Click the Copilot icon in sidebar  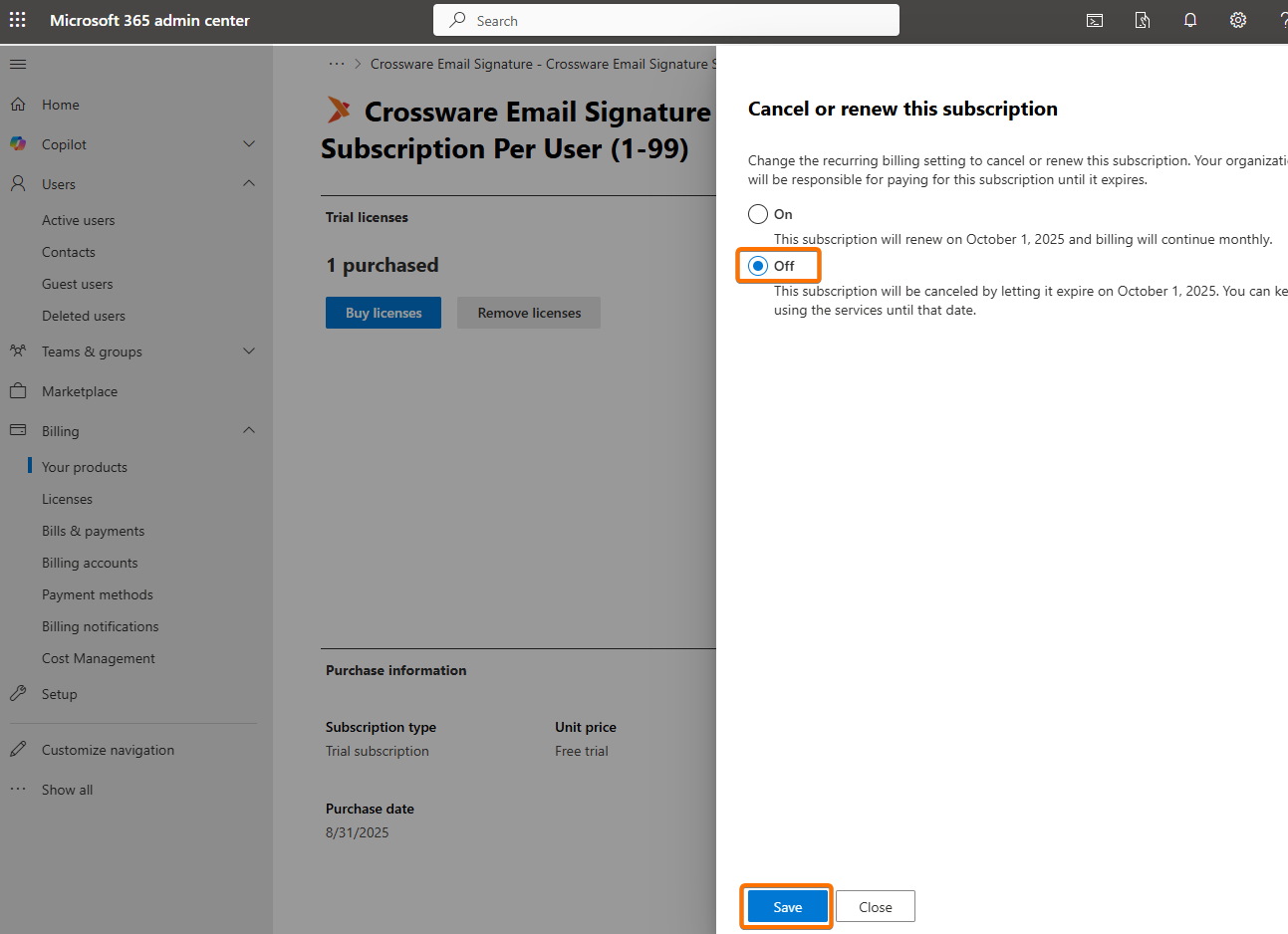pos(18,144)
